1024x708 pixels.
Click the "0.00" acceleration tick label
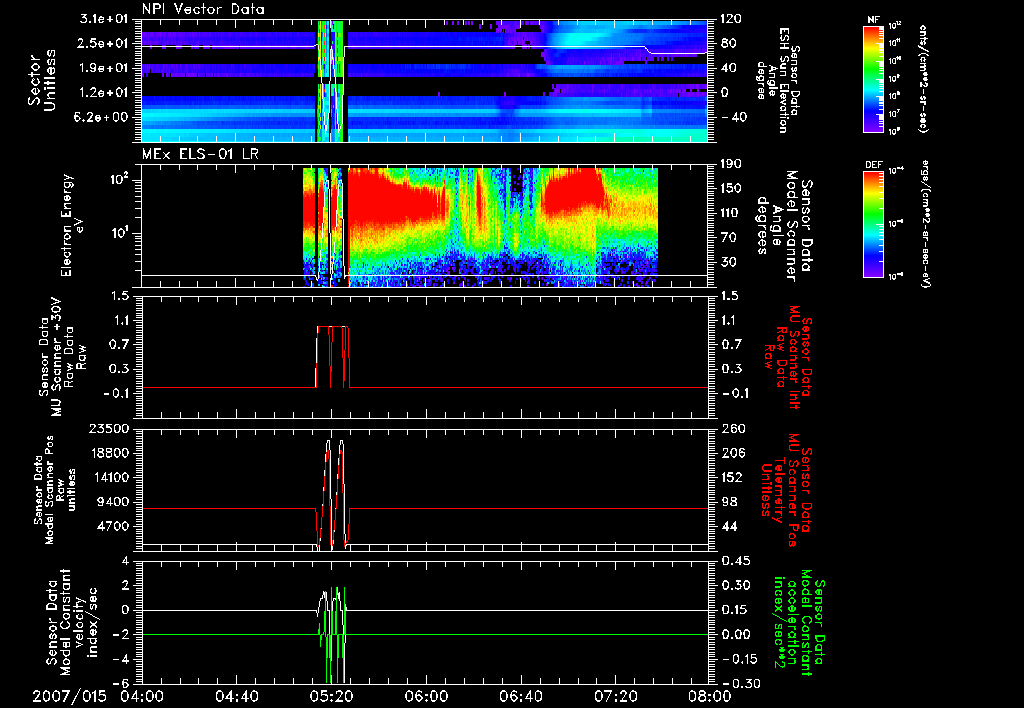[735, 634]
